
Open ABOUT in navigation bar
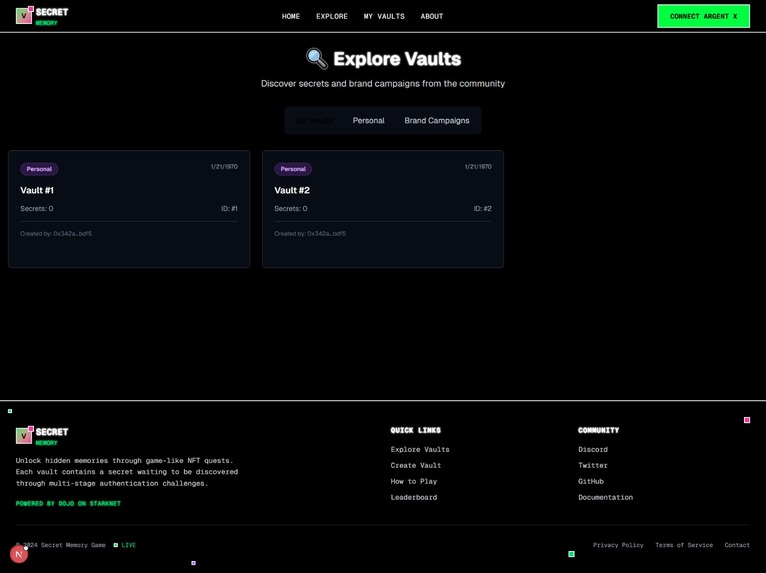[x=432, y=16]
